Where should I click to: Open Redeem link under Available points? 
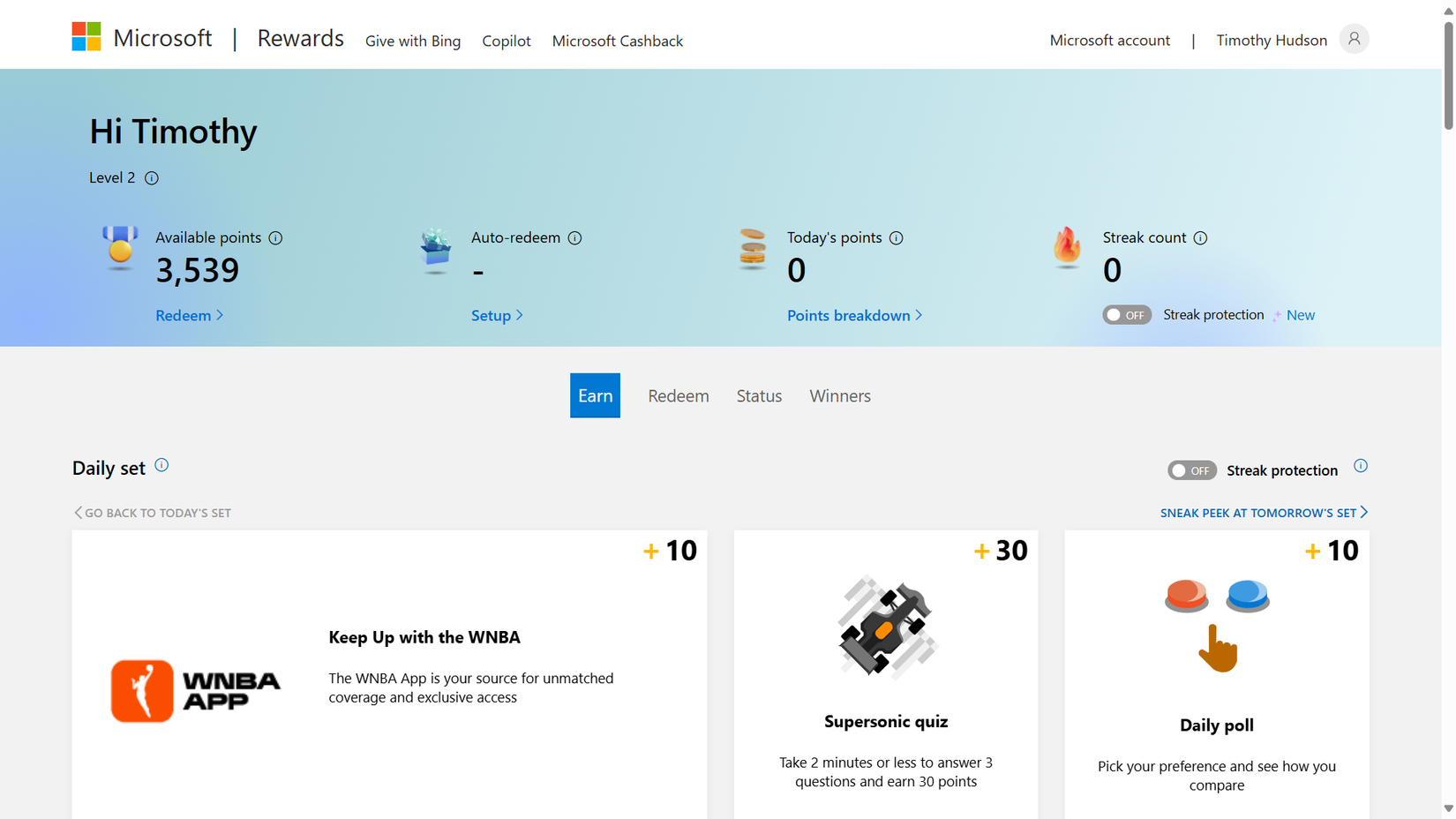189,315
